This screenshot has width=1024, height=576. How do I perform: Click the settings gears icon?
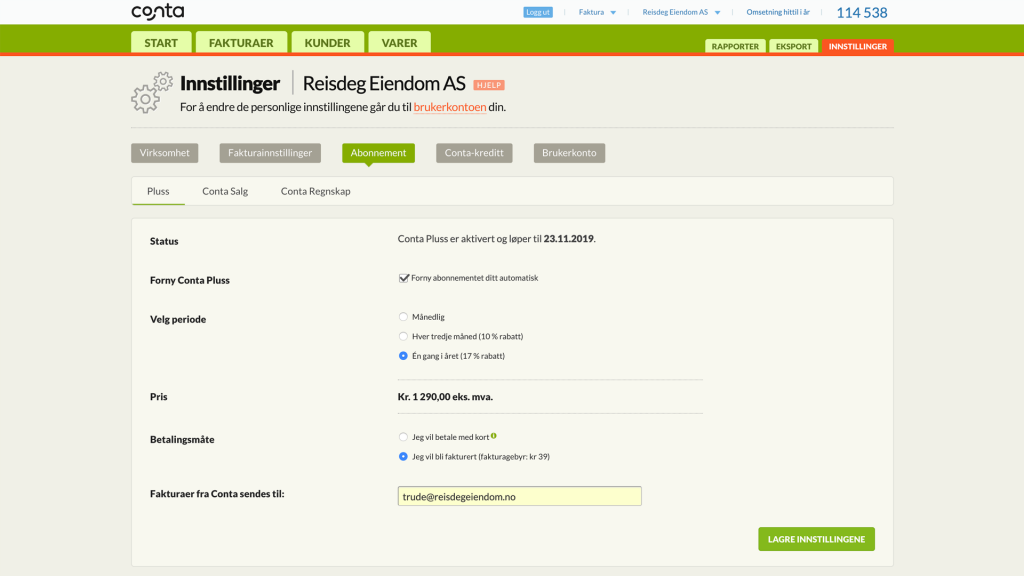click(152, 93)
